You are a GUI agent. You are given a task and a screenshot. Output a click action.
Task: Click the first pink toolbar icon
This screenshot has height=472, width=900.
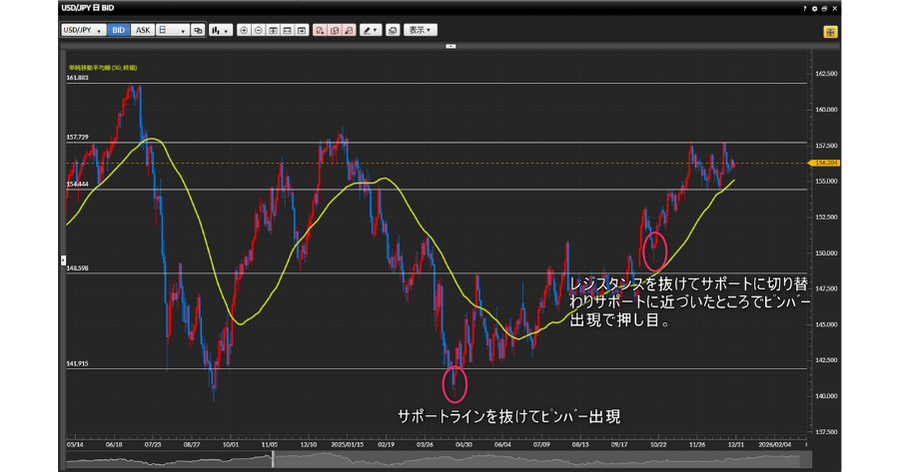coord(320,31)
